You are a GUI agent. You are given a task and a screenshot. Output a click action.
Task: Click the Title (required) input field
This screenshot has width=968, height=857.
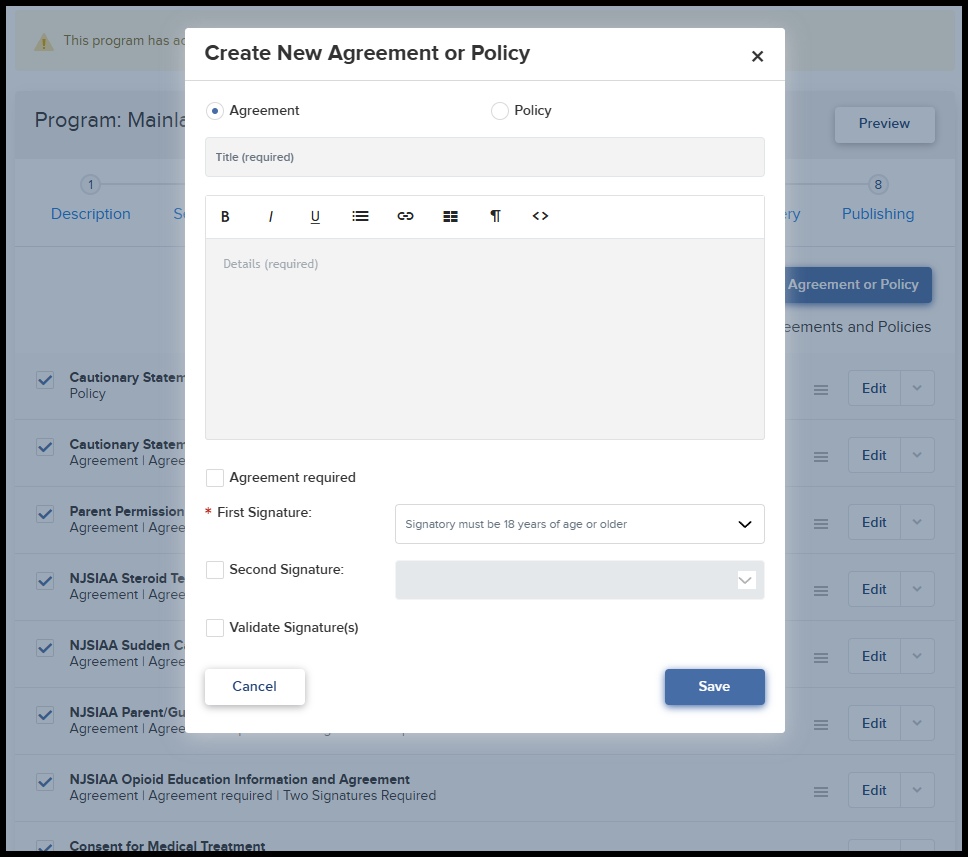click(485, 157)
